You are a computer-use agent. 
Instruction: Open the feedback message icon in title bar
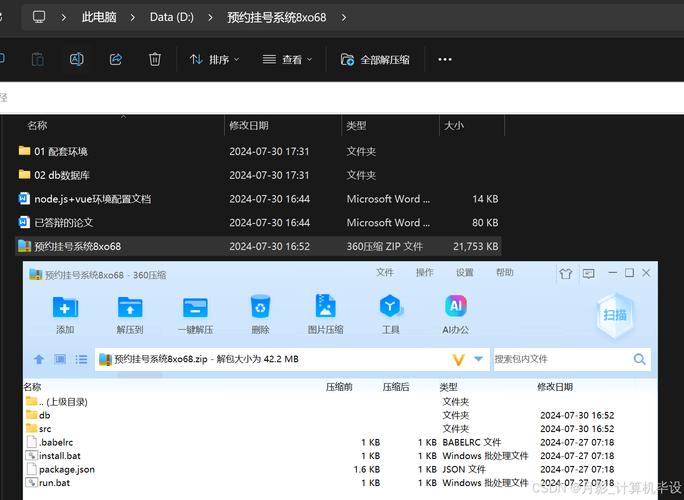[x=588, y=274]
